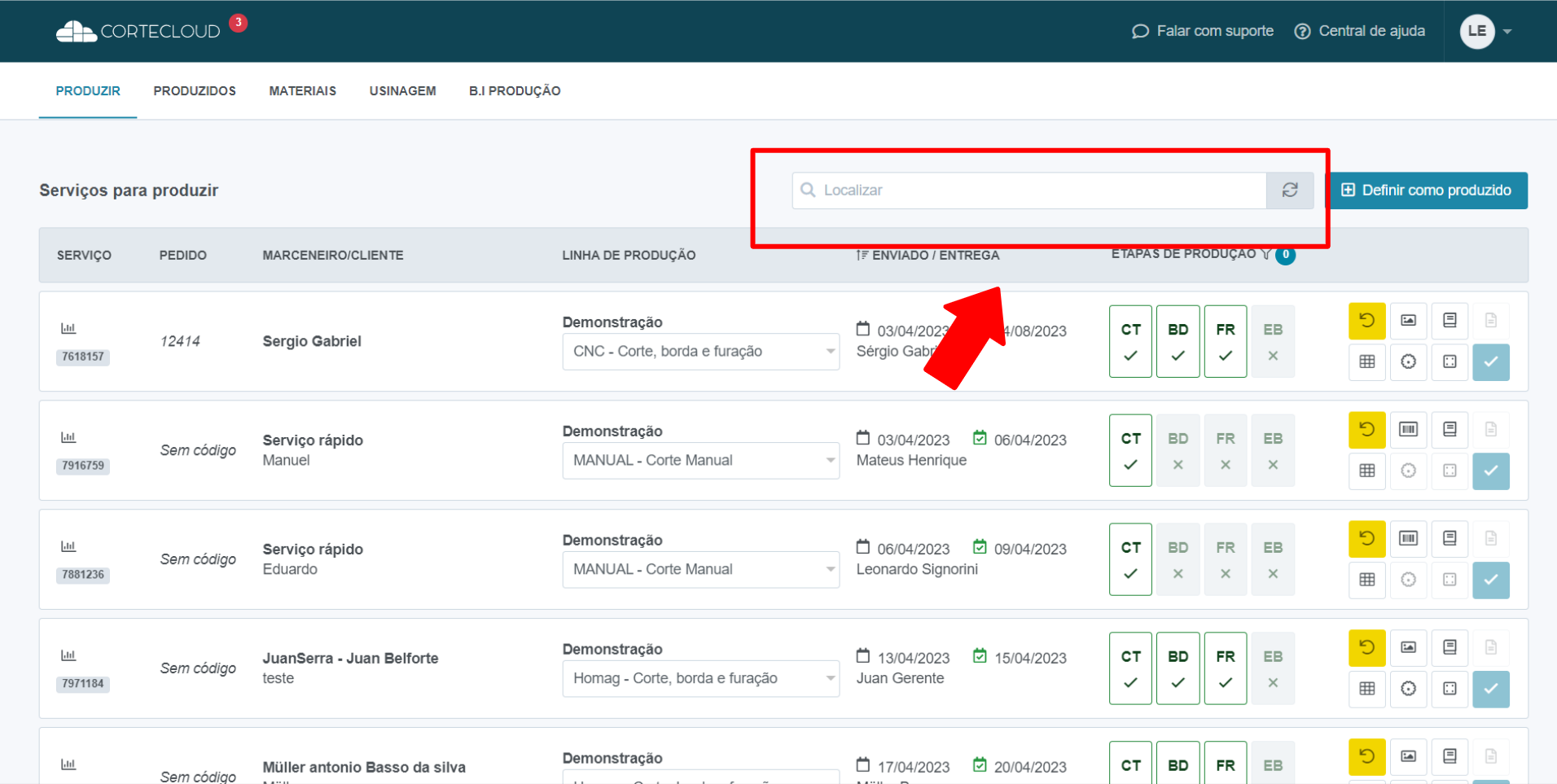This screenshot has height=784, width=1557.
Task: Click refresh icon beside Localizar field
Action: [1290, 191]
